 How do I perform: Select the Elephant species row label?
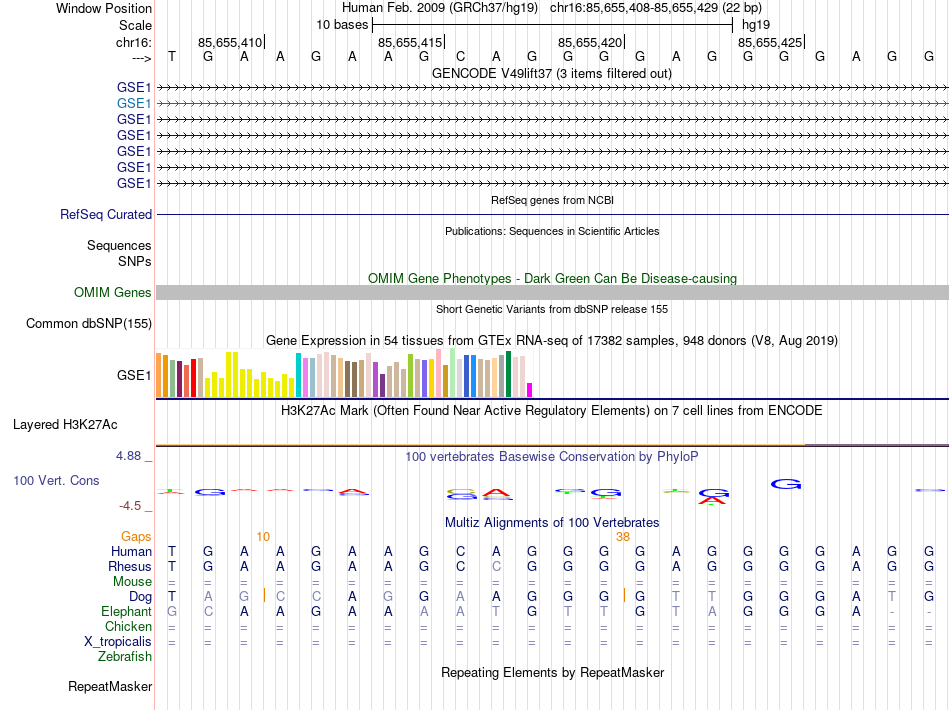[x=127, y=611]
